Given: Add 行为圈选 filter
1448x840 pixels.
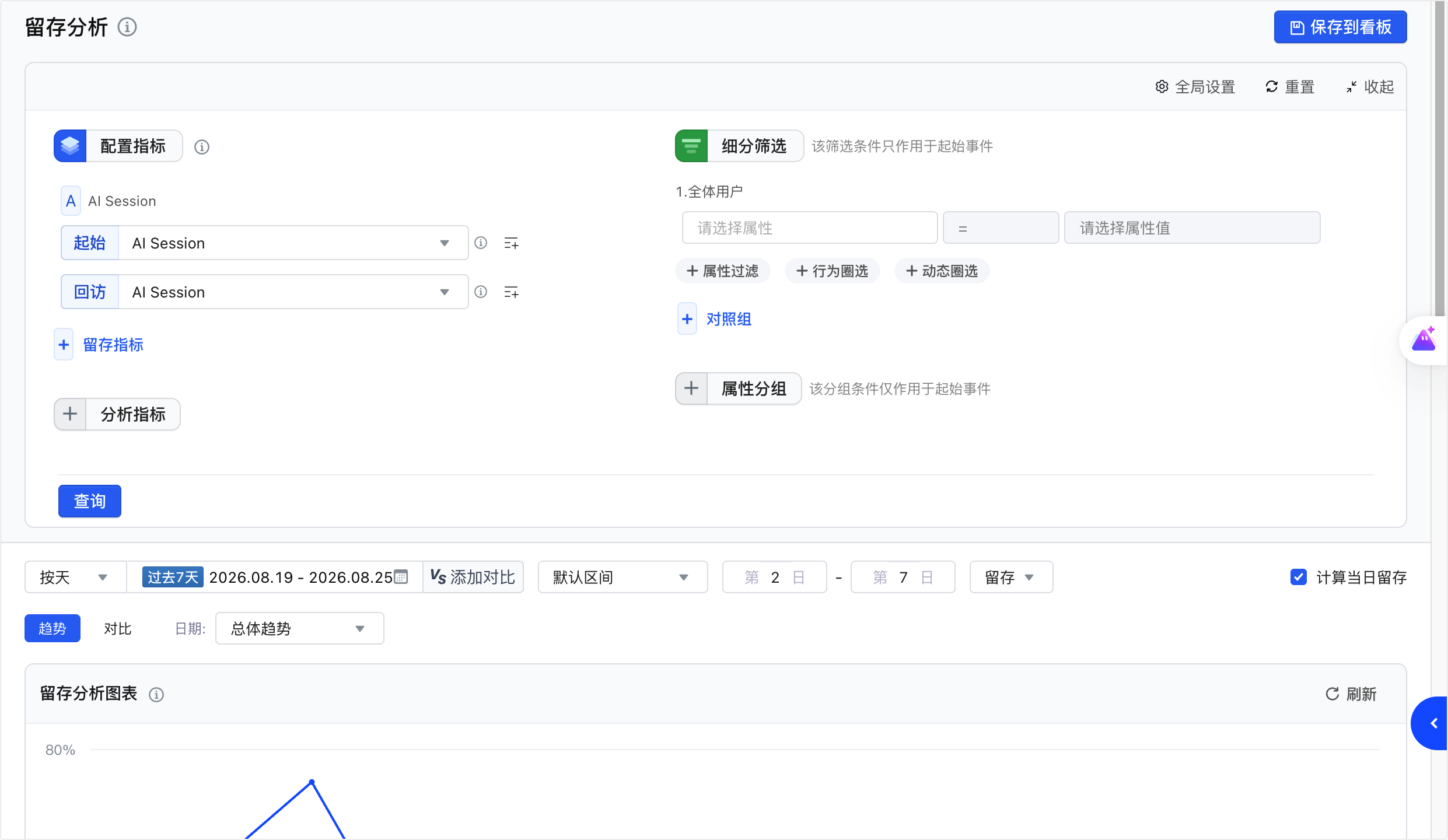Looking at the screenshot, I should click(x=833, y=271).
